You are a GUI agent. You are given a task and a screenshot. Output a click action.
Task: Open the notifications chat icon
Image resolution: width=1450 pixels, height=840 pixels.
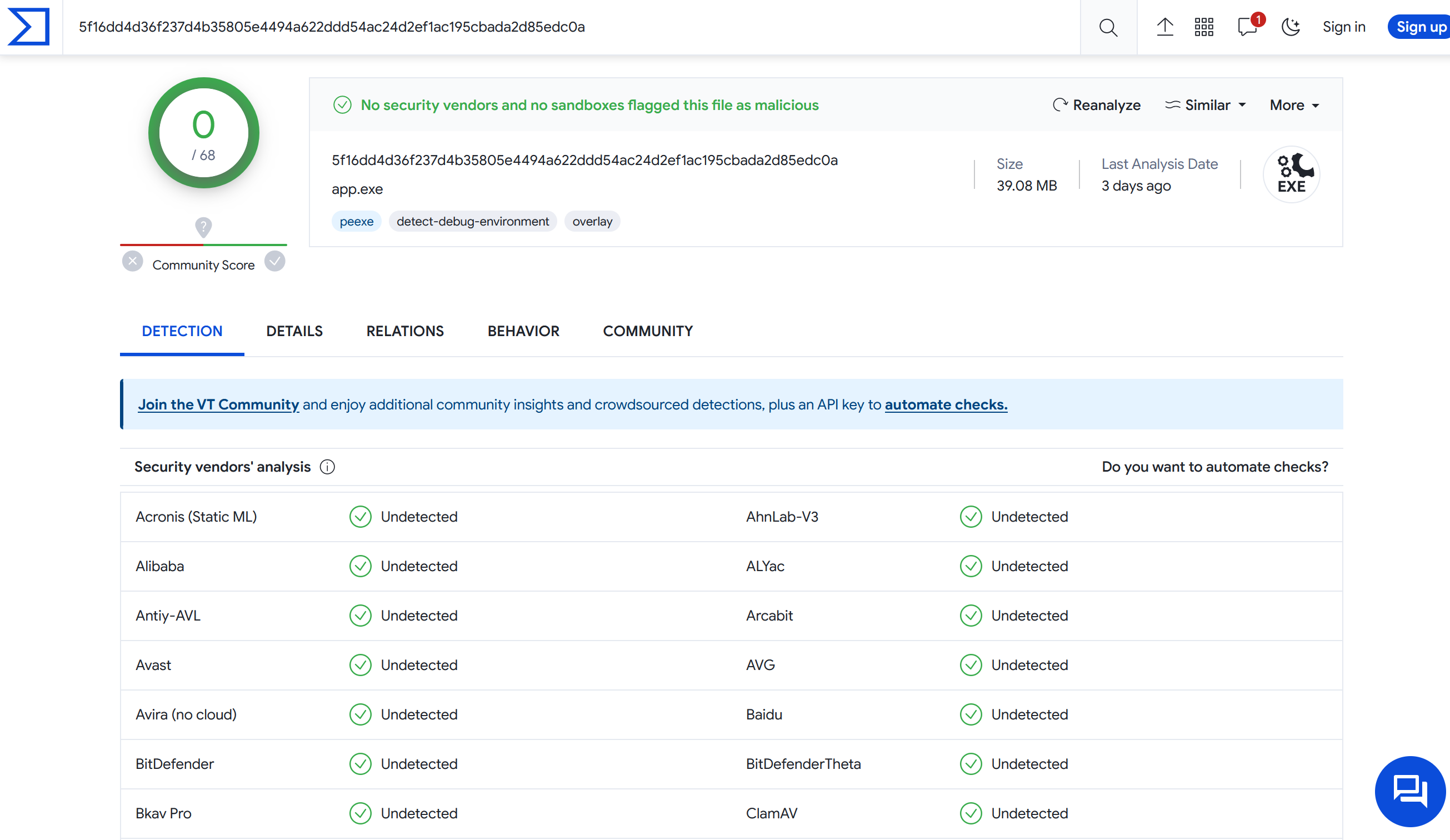[1247, 27]
